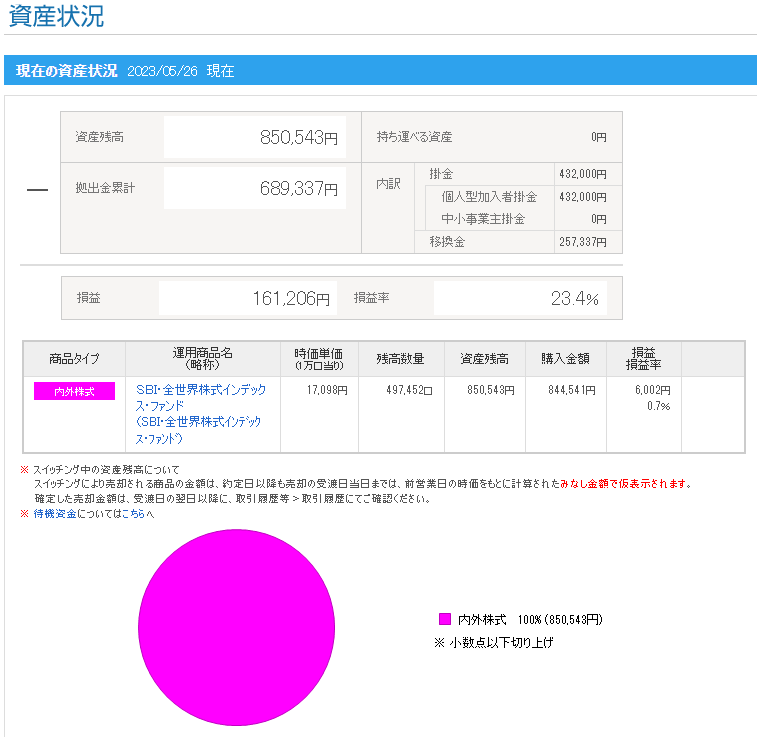Select the 資産残高 value 850,543円 at top
Screen dimensions: 757x737
pyautogui.click(x=299, y=138)
